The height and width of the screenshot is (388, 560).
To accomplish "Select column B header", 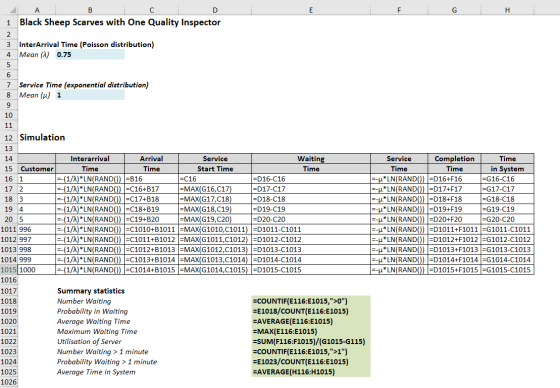I will coord(90,10).
